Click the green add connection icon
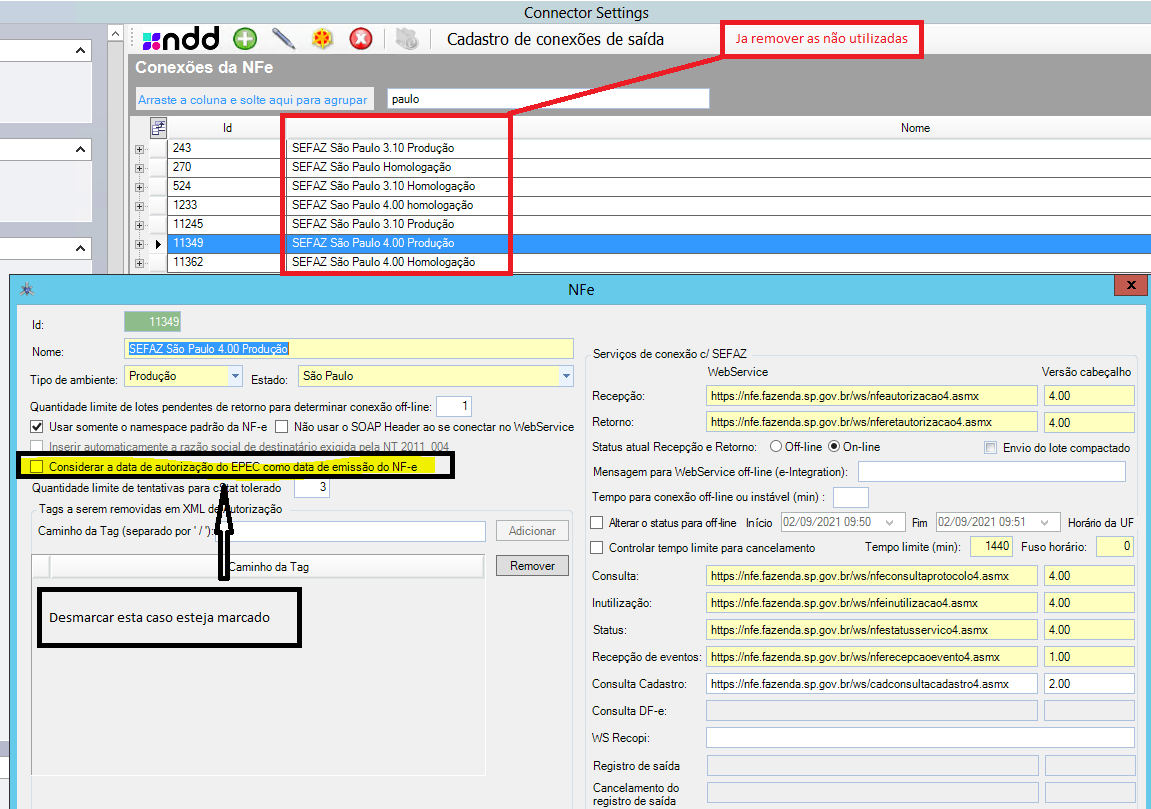 click(245, 39)
